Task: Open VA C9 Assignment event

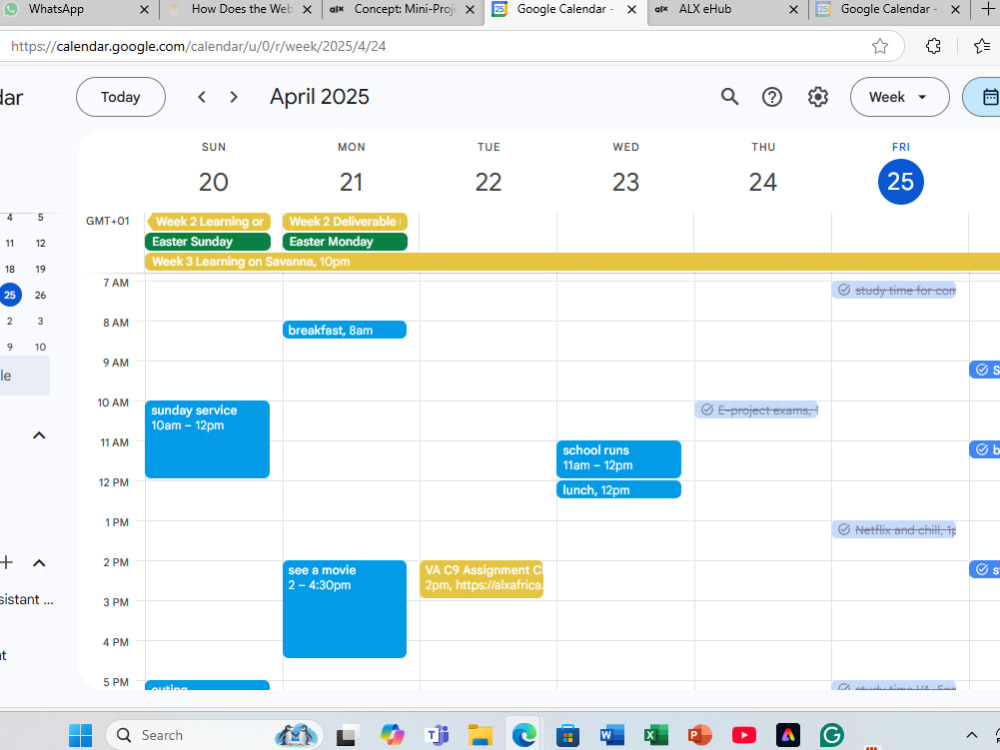Action: coord(482,579)
